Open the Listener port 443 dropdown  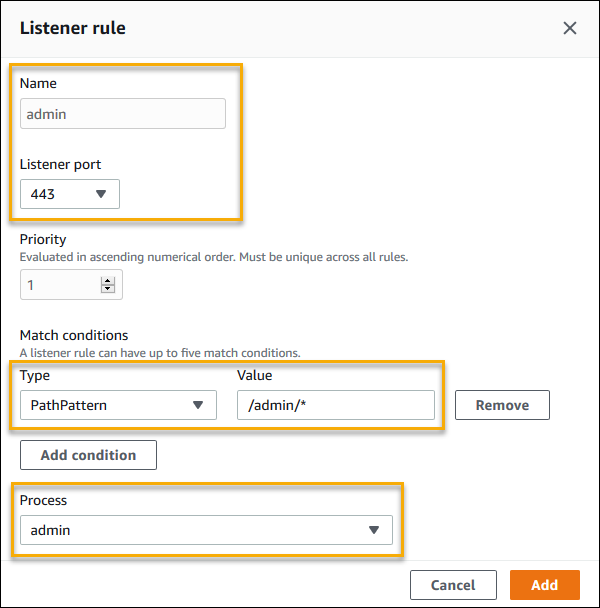[x=69, y=194]
